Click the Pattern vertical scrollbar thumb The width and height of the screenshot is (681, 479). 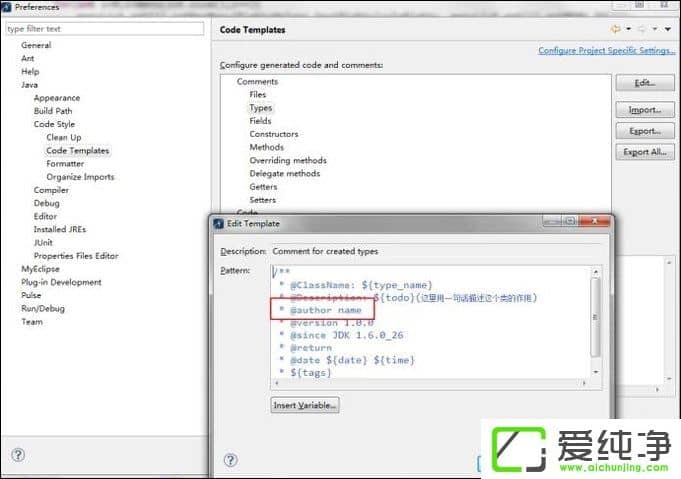(x=595, y=317)
